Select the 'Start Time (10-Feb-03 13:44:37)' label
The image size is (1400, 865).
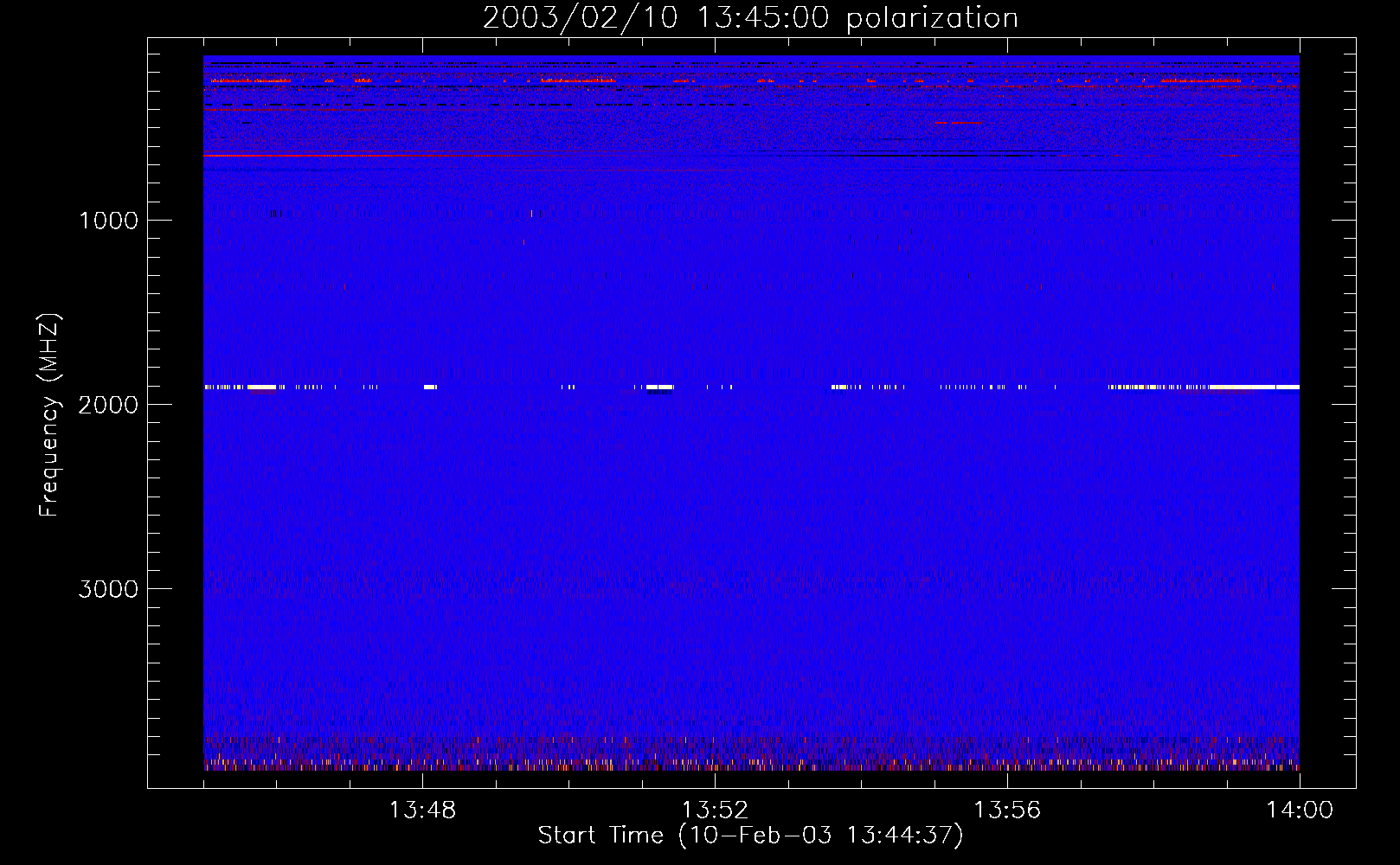pyautogui.click(x=750, y=836)
